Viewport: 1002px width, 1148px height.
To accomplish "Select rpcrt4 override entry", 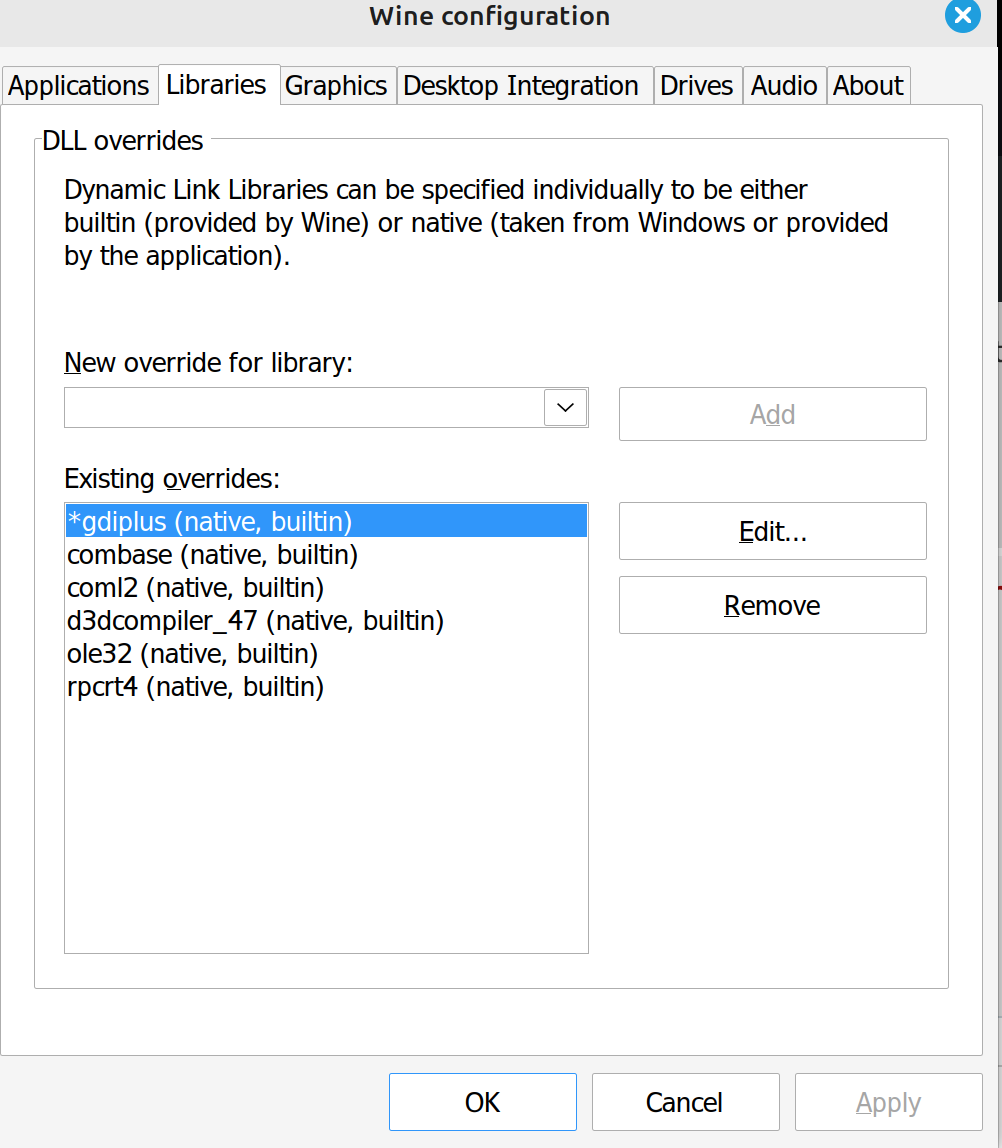I will pyautogui.click(x=326, y=687).
